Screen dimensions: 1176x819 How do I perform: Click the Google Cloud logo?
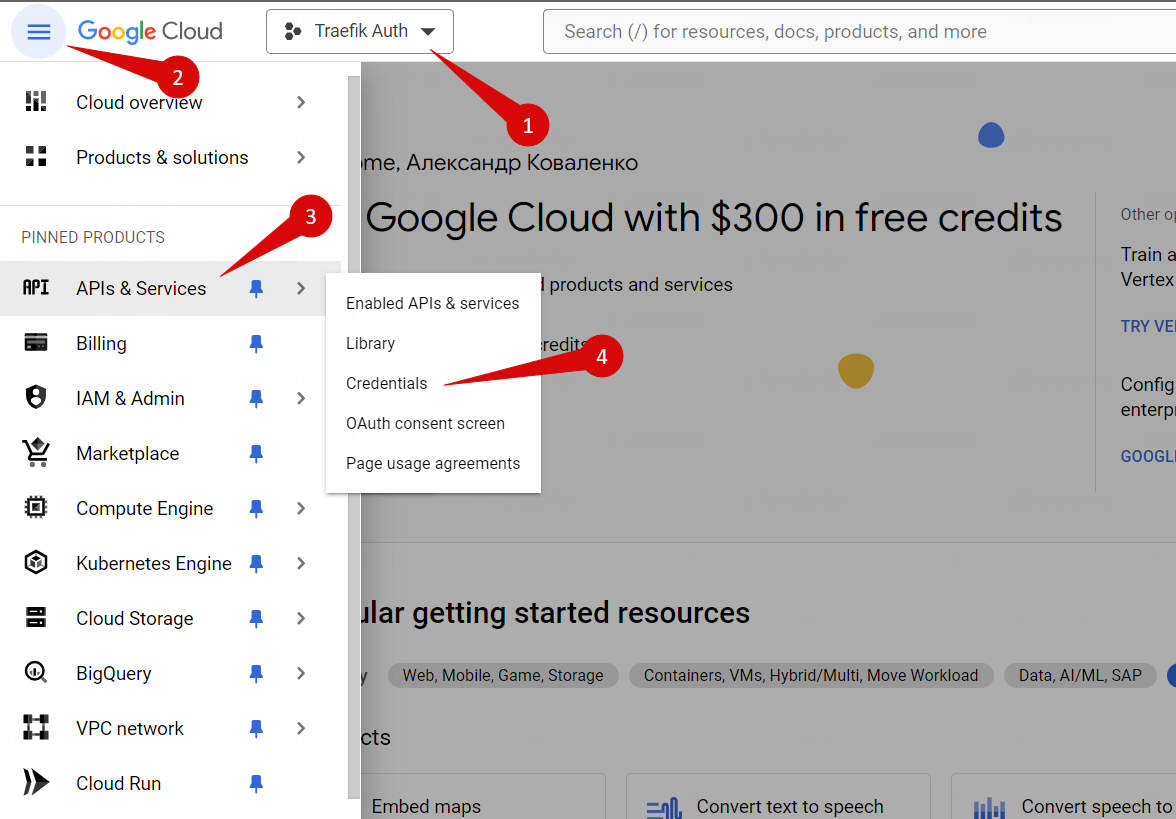coord(150,32)
